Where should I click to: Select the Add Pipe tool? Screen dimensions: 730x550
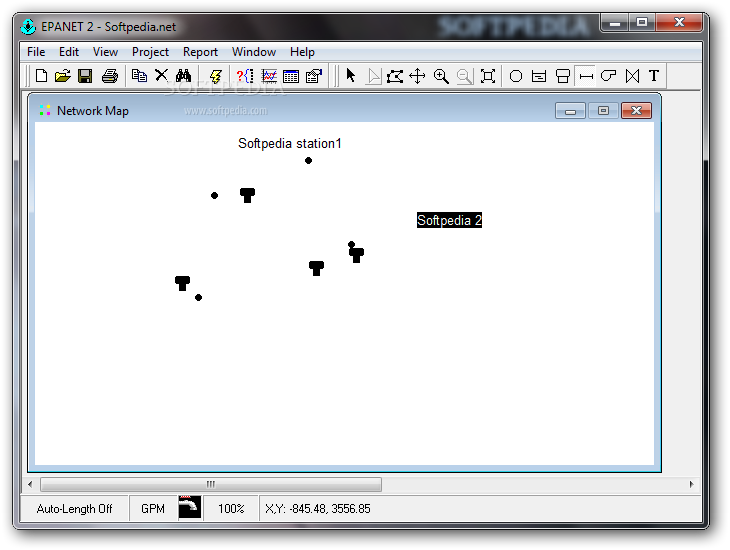(x=586, y=75)
